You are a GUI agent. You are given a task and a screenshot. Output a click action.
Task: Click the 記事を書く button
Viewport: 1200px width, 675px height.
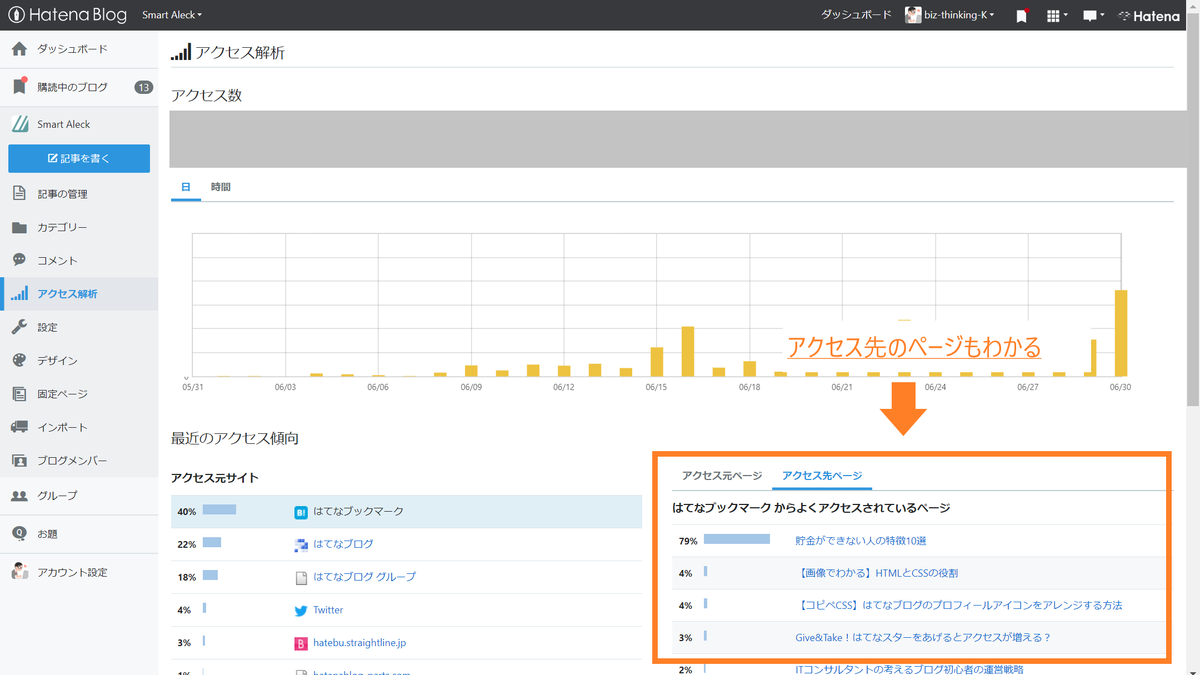[79, 158]
